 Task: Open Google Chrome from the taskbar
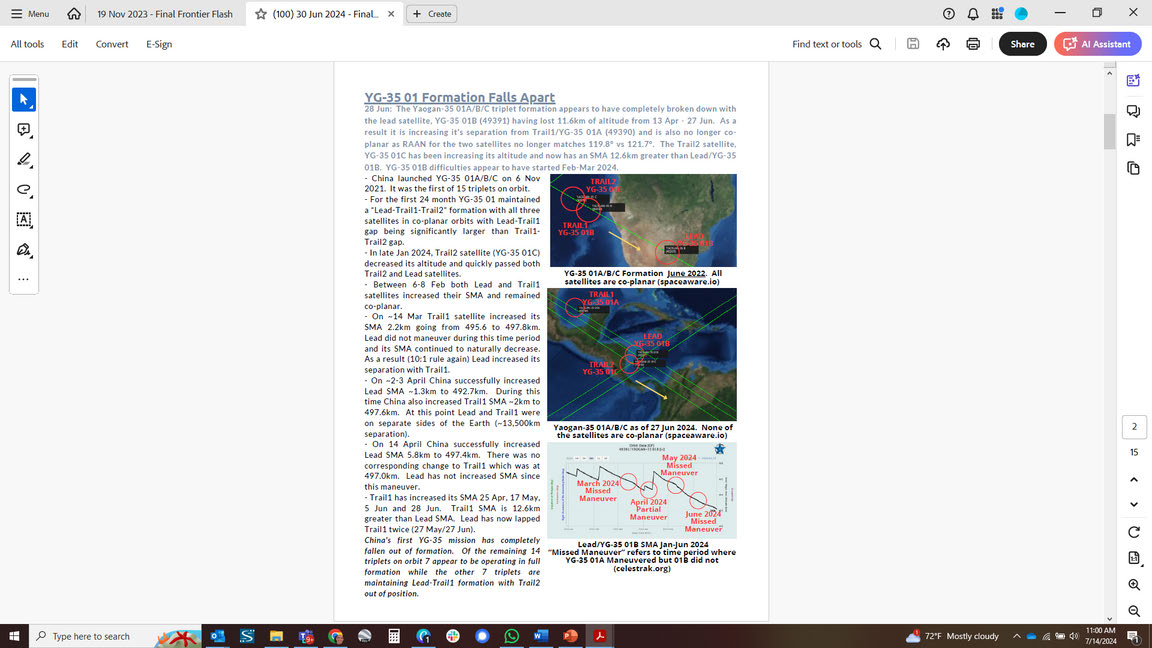coord(335,636)
